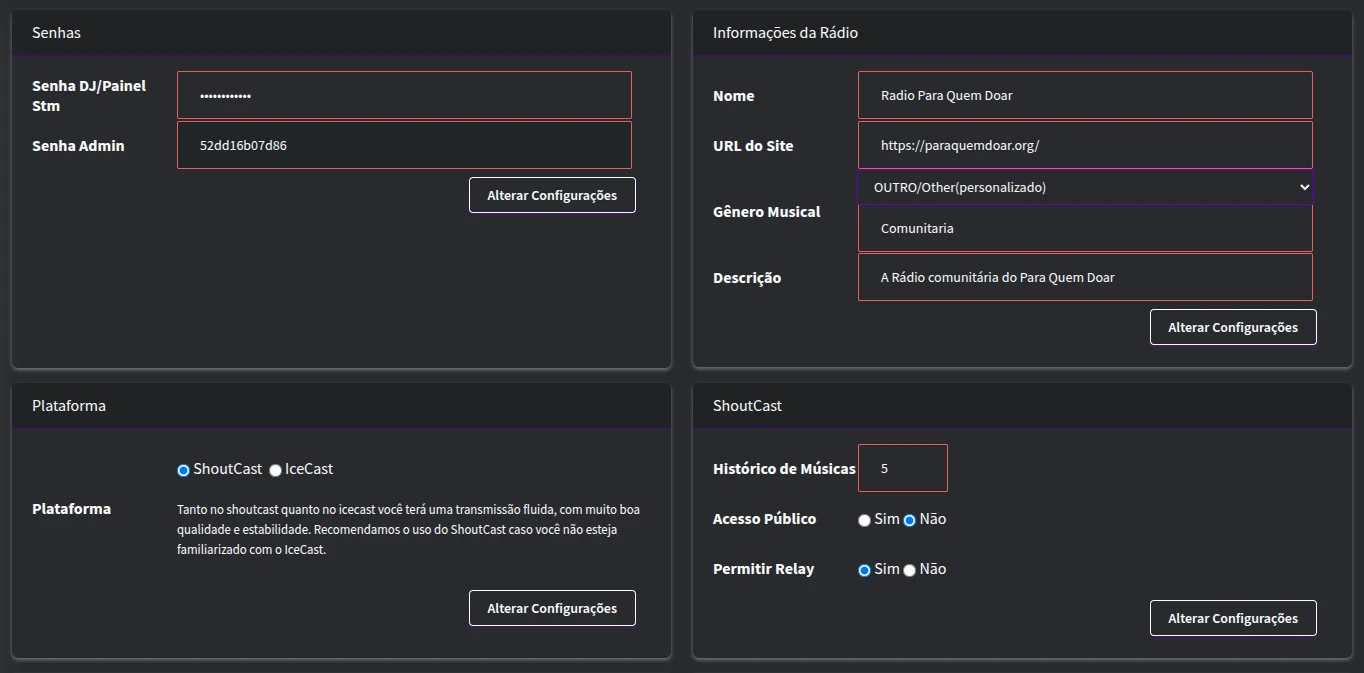Click the Senha Admin input field
This screenshot has width=1364, height=673.
click(x=404, y=145)
